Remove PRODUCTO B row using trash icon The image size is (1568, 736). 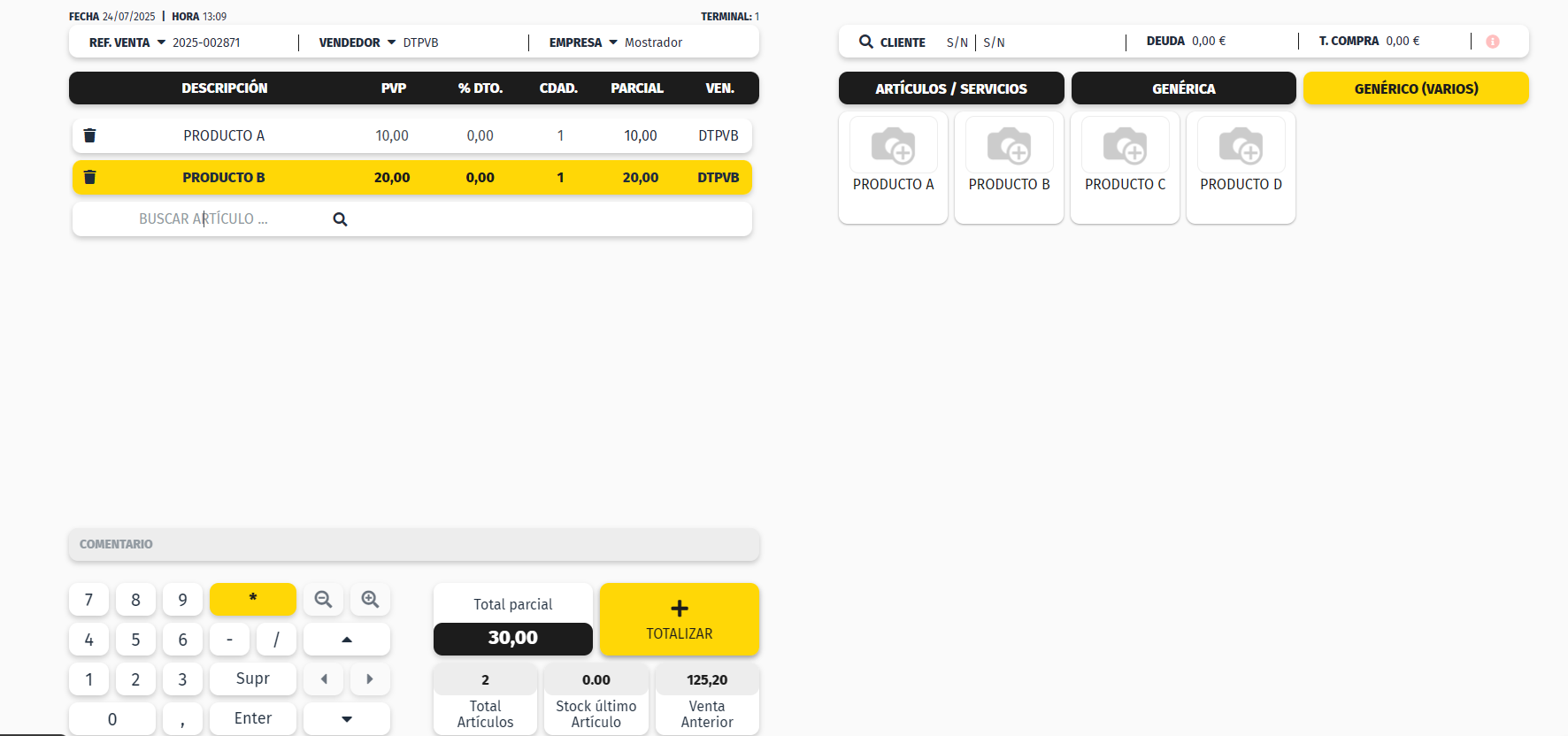point(89,177)
